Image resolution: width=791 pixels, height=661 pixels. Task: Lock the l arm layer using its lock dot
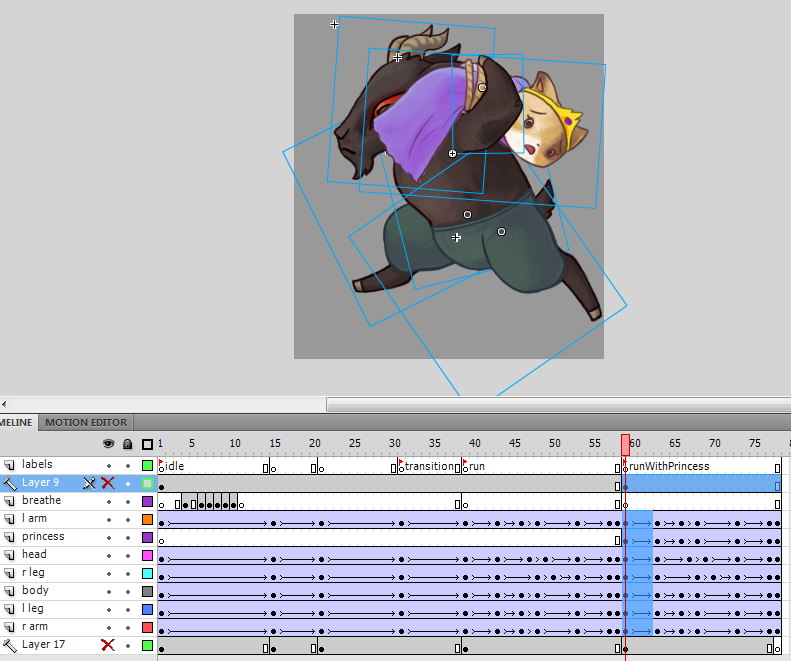(x=128, y=520)
